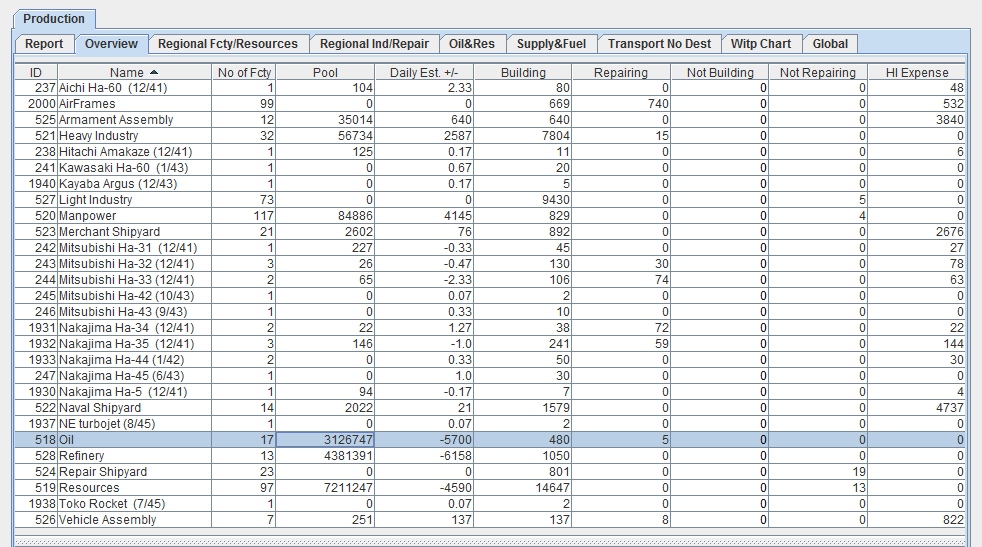The image size is (982, 547).
Task: Select the Mitsubishi Ha-32 (12/41) name
Action: coord(127,264)
